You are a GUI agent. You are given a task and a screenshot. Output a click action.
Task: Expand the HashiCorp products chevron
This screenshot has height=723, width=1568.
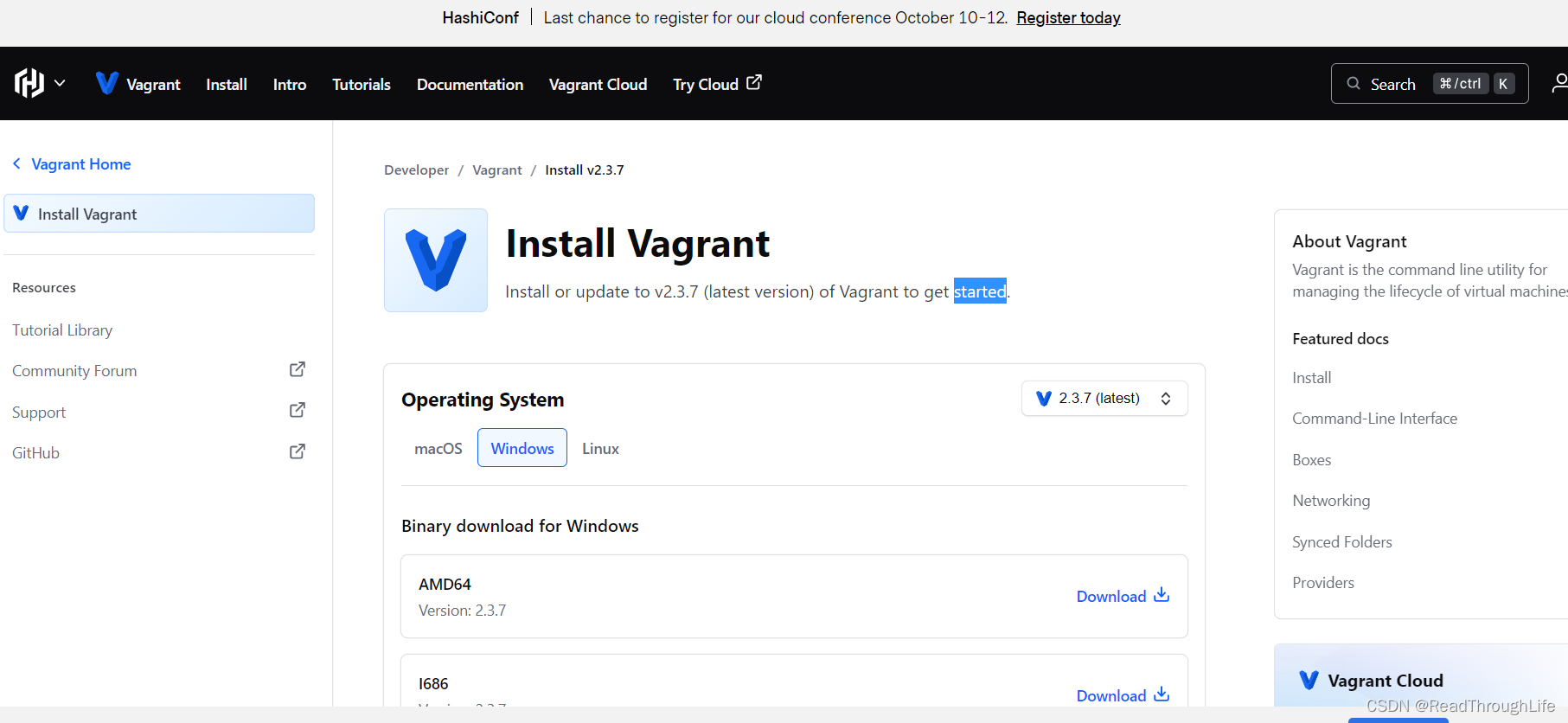click(60, 83)
